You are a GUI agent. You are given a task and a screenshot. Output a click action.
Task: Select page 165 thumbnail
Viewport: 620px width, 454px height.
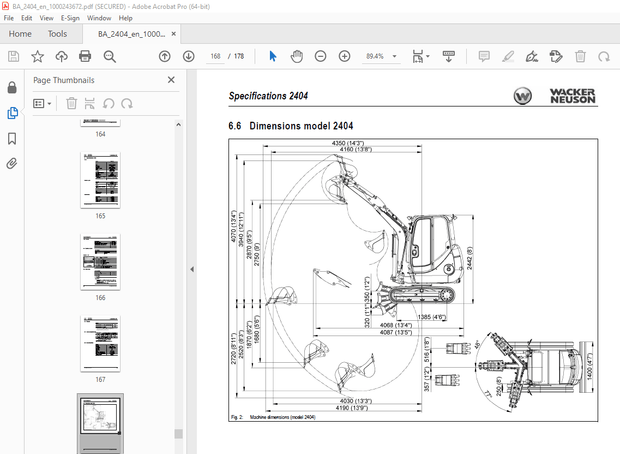tap(100, 180)
